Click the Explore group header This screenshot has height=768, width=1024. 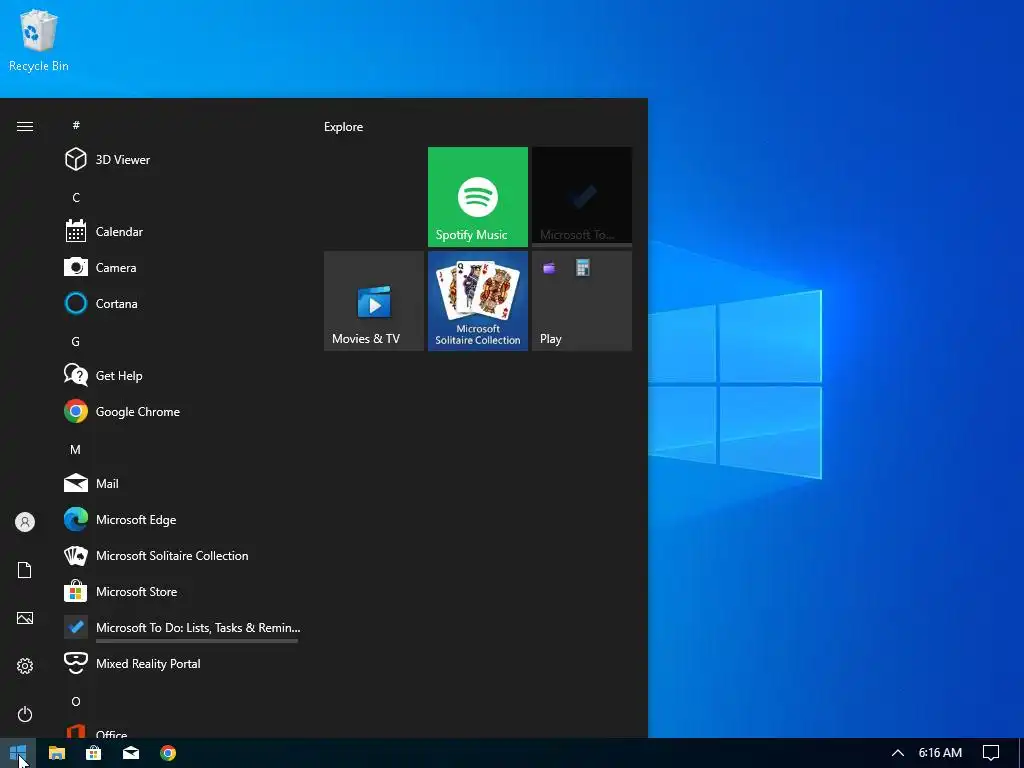point(344,127)
